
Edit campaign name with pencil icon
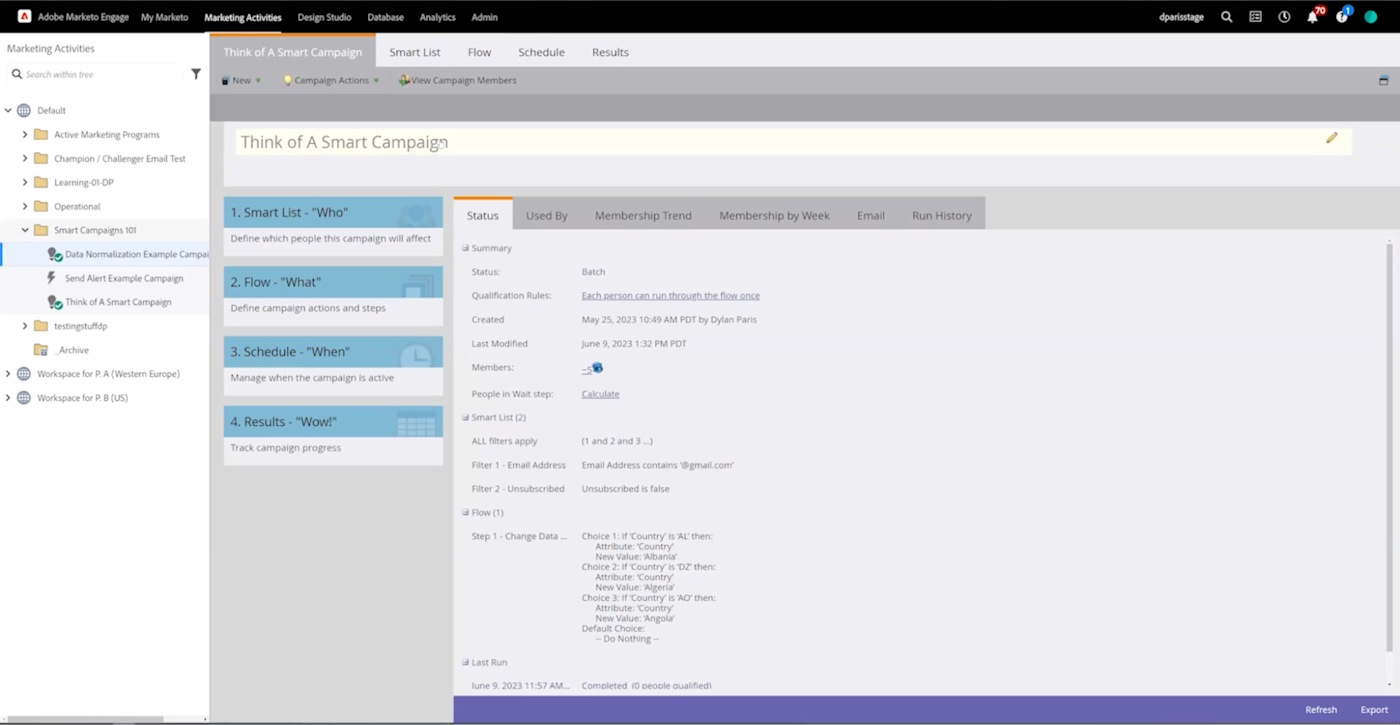(x=1332, y=138)
